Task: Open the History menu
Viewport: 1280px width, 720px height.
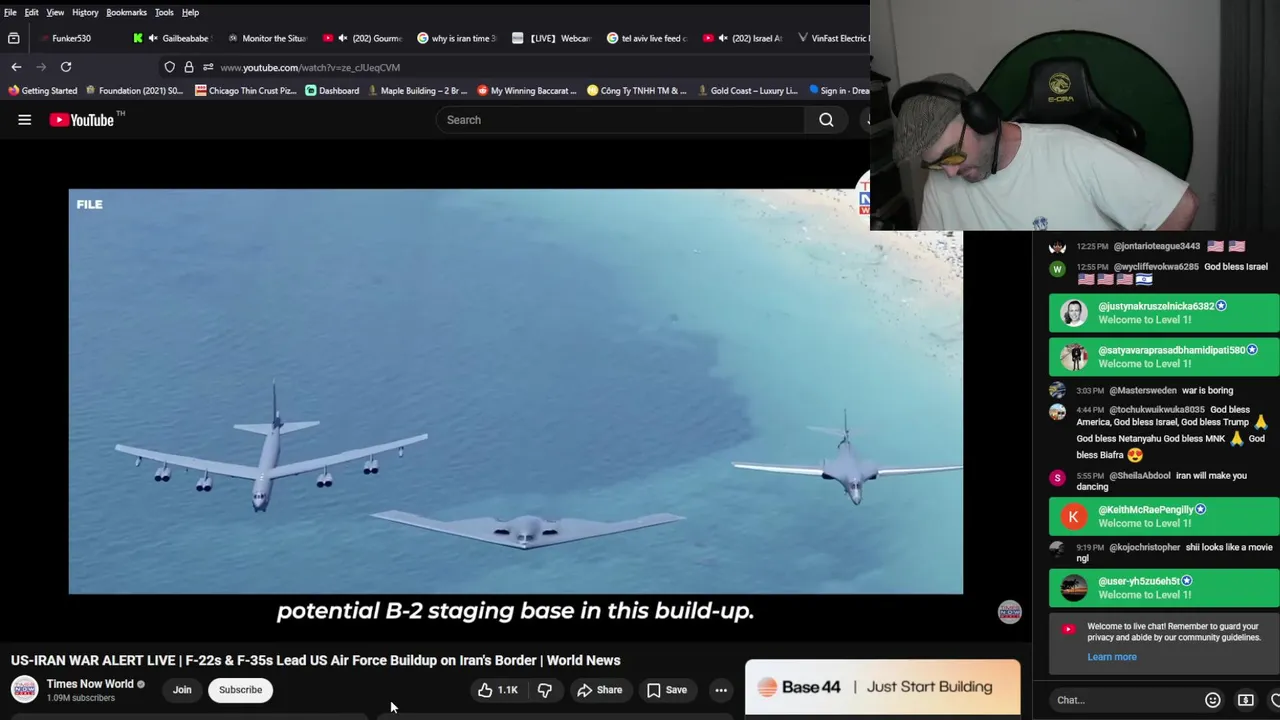Action: [x=85, y=12]
